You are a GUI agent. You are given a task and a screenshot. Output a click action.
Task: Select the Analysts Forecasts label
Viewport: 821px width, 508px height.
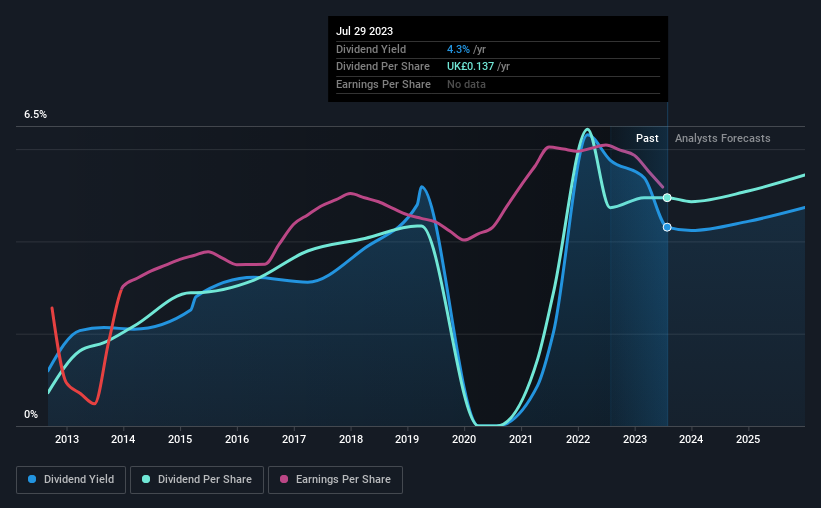click(x=723, y=138)
